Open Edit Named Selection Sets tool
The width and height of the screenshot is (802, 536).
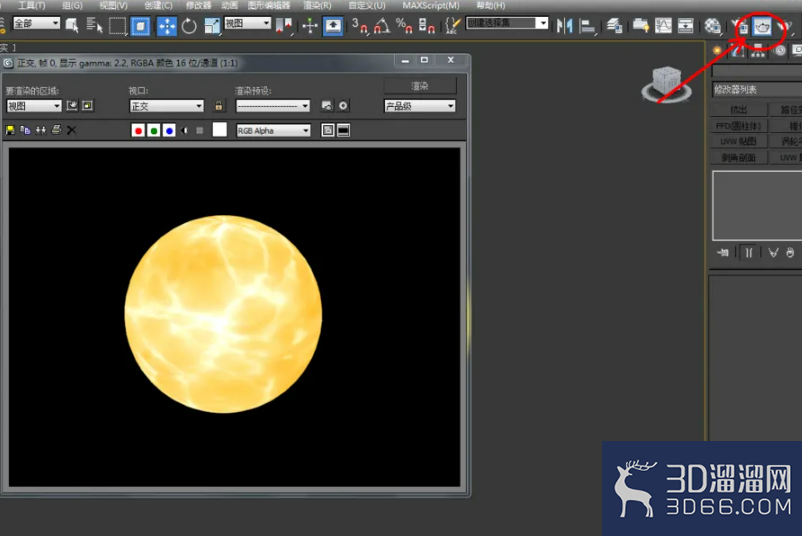pos(452,25)
